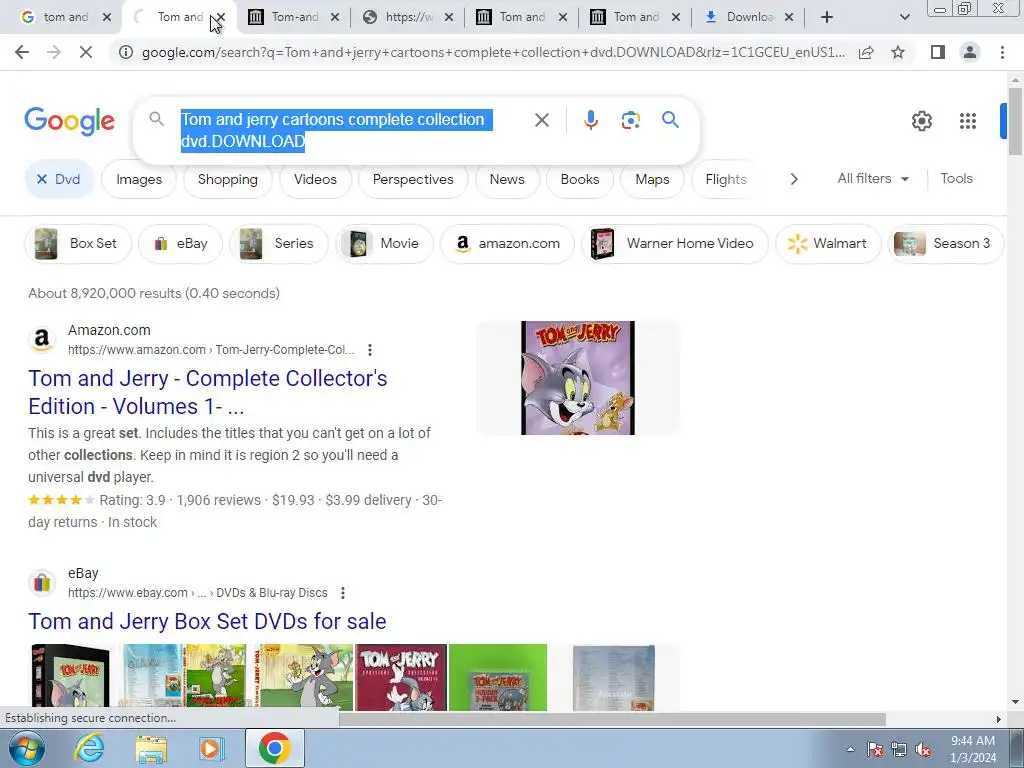Click the taskbar clock showing 9:44 AM
Viewport: 1024px width, 768px height.
pos(973,749)
